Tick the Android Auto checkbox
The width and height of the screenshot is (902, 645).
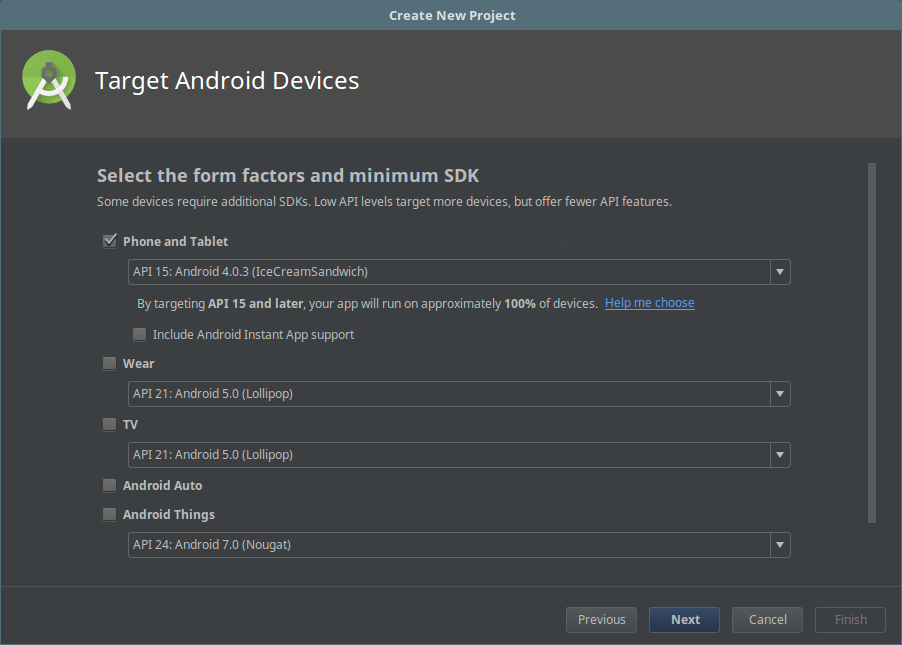[x=110, y=486]
